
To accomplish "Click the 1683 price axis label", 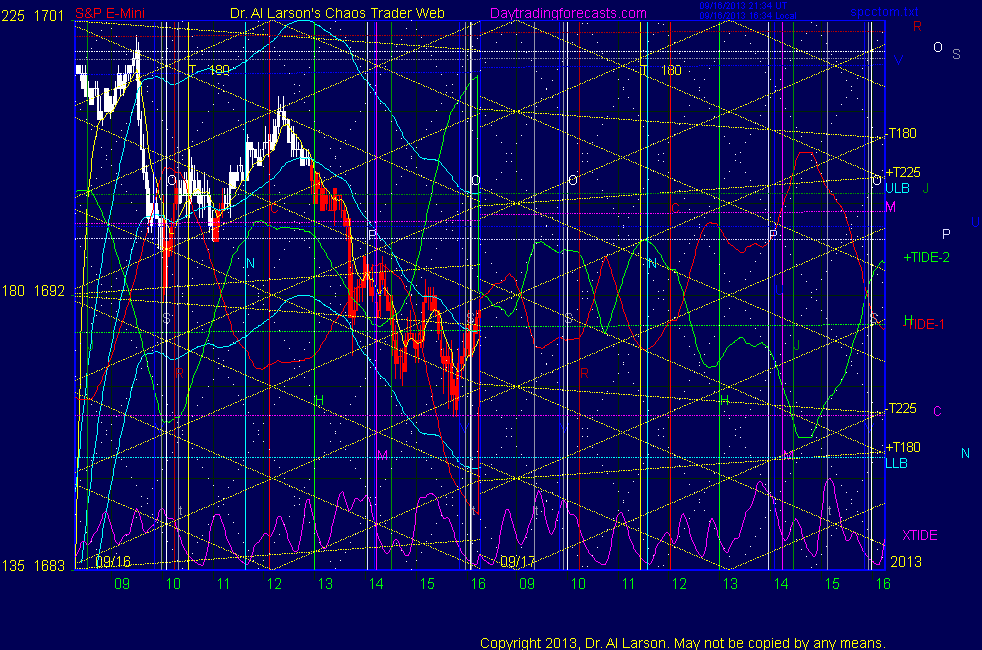I will 49,566.
